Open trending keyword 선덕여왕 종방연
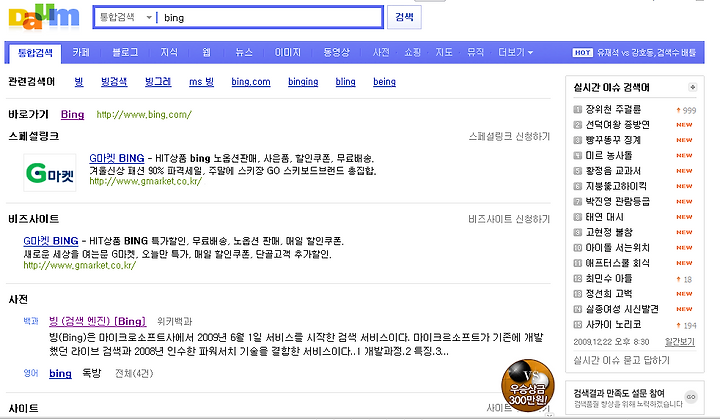Image resolution: width=720 pixels, height=420 pixels. [x=617, y=125]
